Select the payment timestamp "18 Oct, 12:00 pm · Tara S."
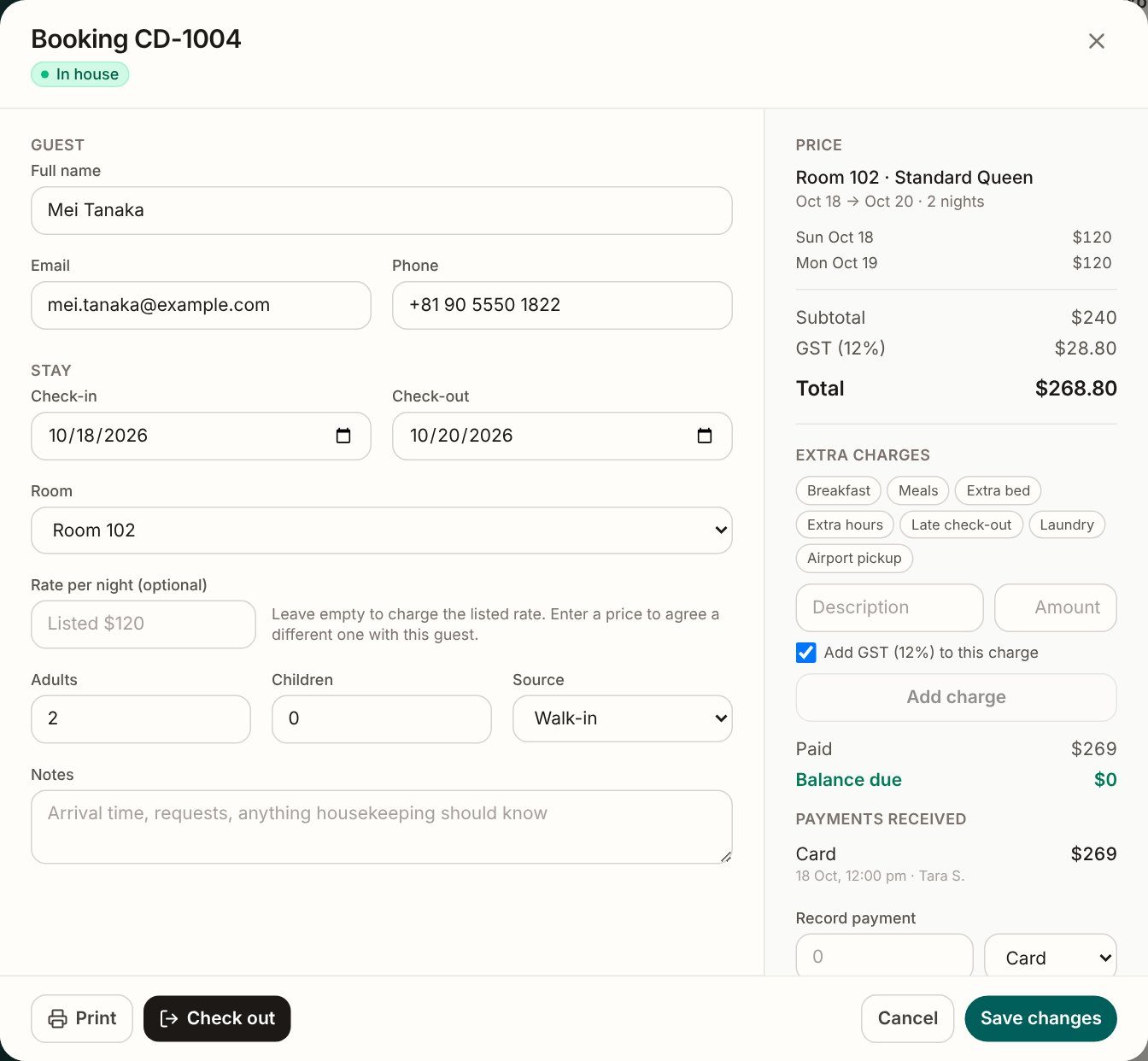This screenshot has height=1061, width=1148. click(x=880, y=876)
